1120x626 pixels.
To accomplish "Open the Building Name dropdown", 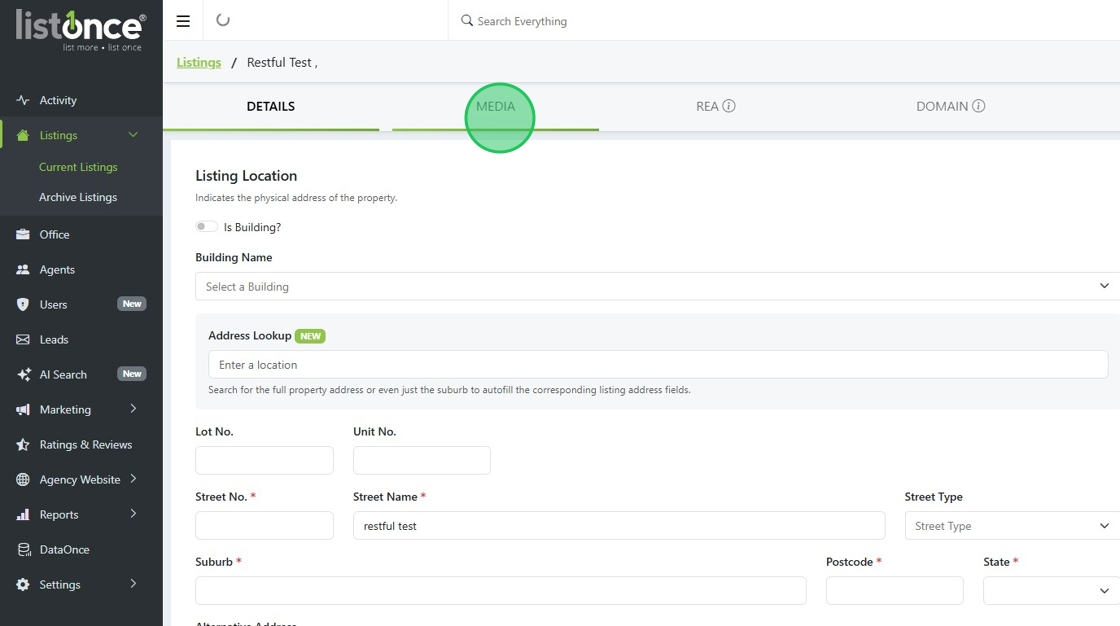I will tap(657, 286).
